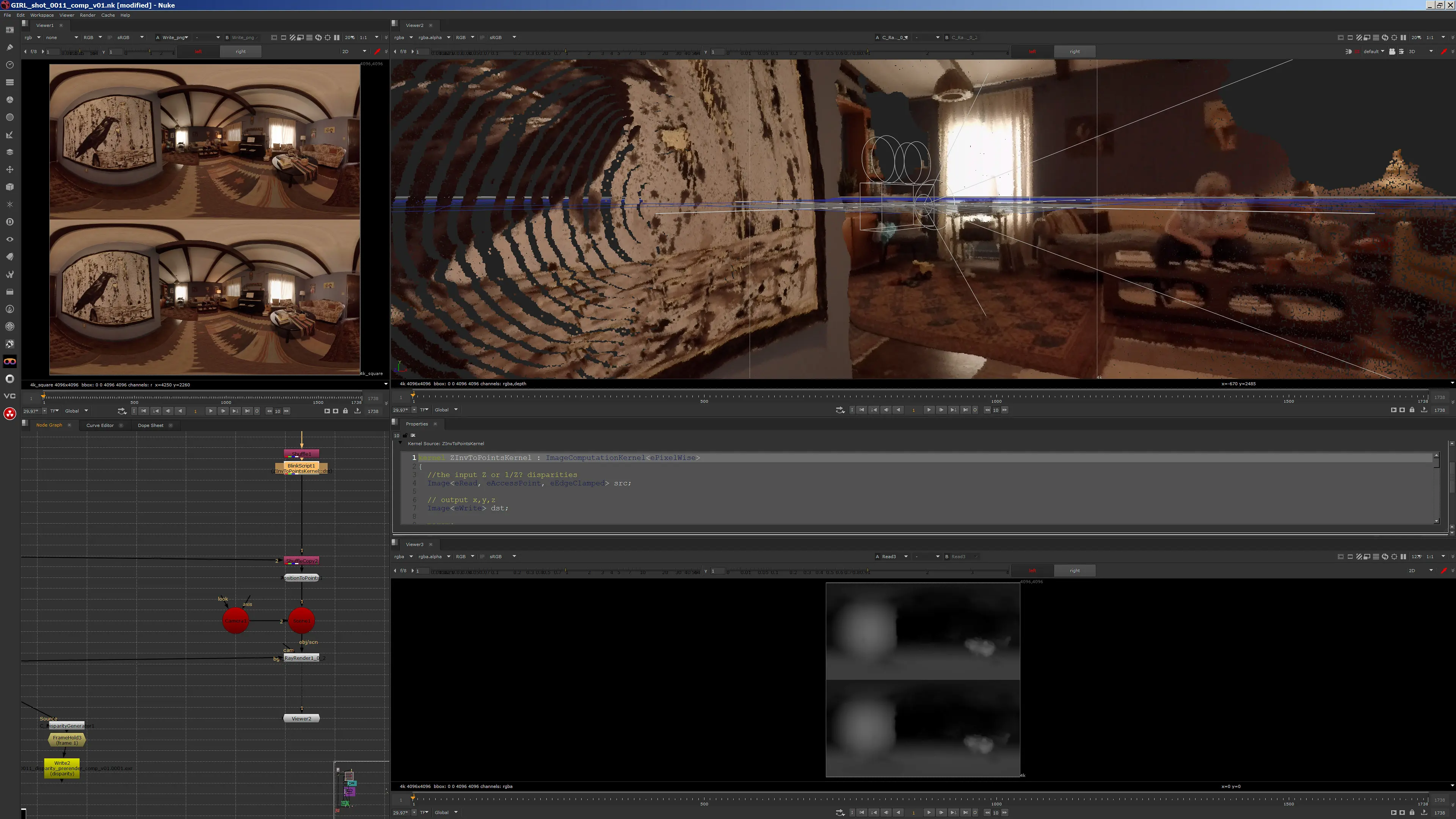Toggle the right view button in Viewer1
The image size is (1456, 819).
coord(241,52)
